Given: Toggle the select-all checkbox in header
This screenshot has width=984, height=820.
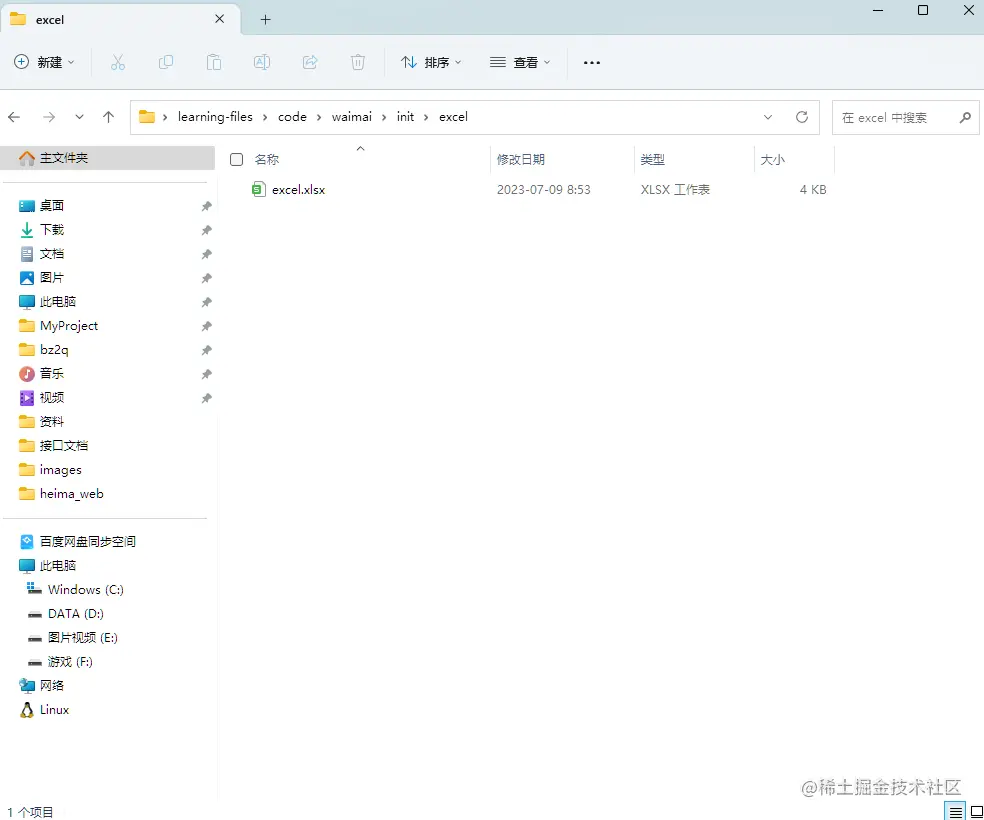Looking at the screenshot, I should [x=237, y=159].
